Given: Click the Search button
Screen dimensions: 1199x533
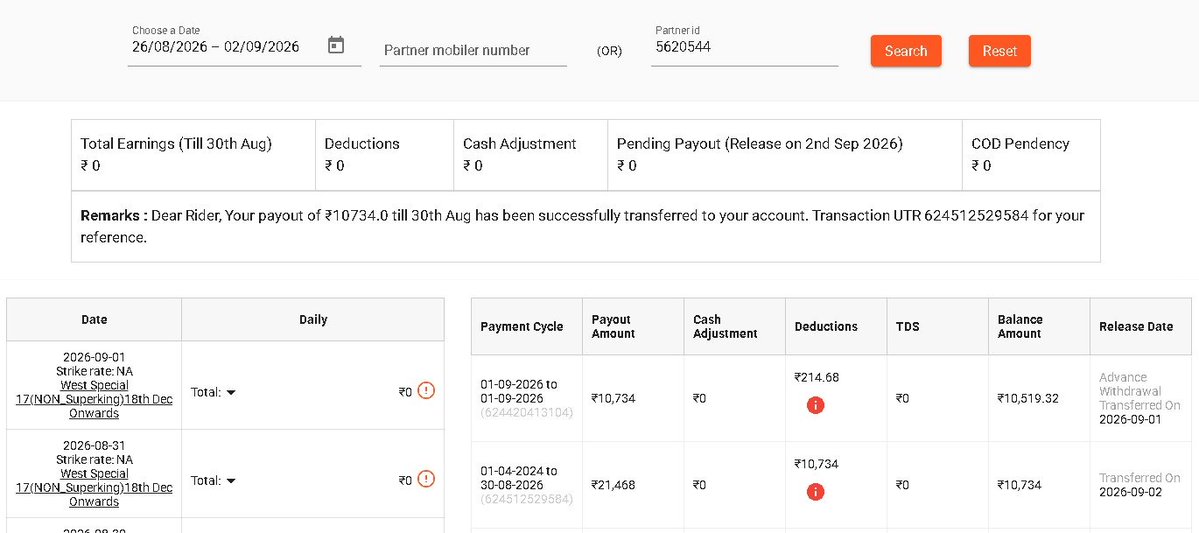Looking at the screenshot, I should (x=905, y=51).
